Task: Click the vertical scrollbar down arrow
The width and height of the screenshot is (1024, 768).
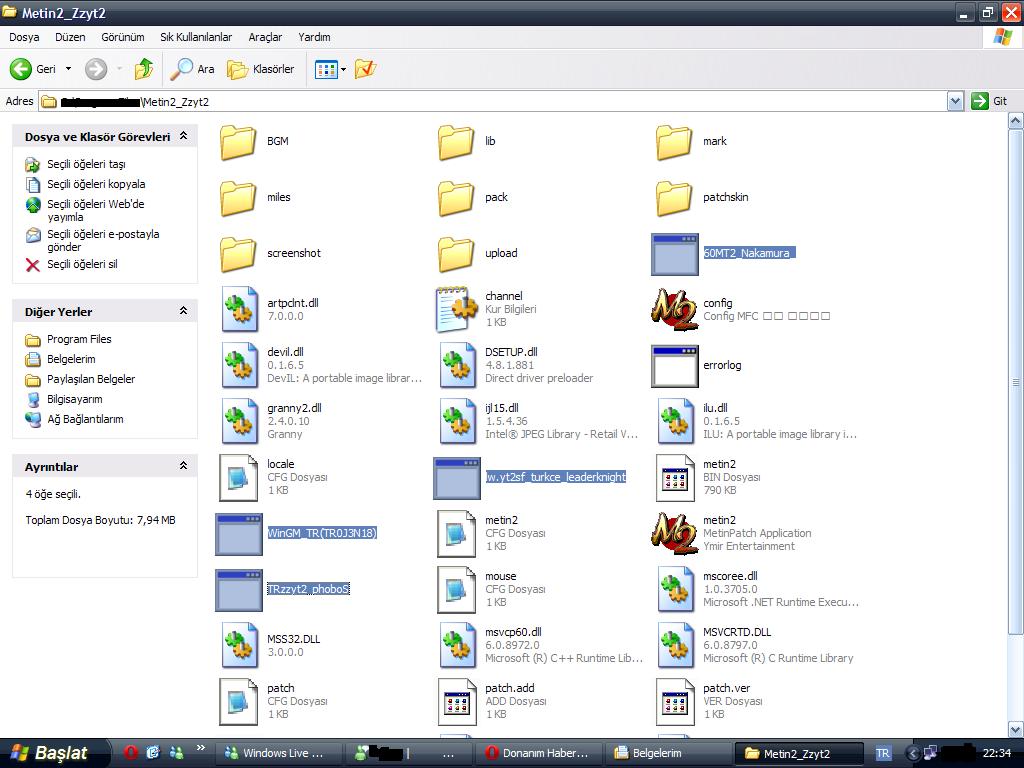Action: 1016,729
